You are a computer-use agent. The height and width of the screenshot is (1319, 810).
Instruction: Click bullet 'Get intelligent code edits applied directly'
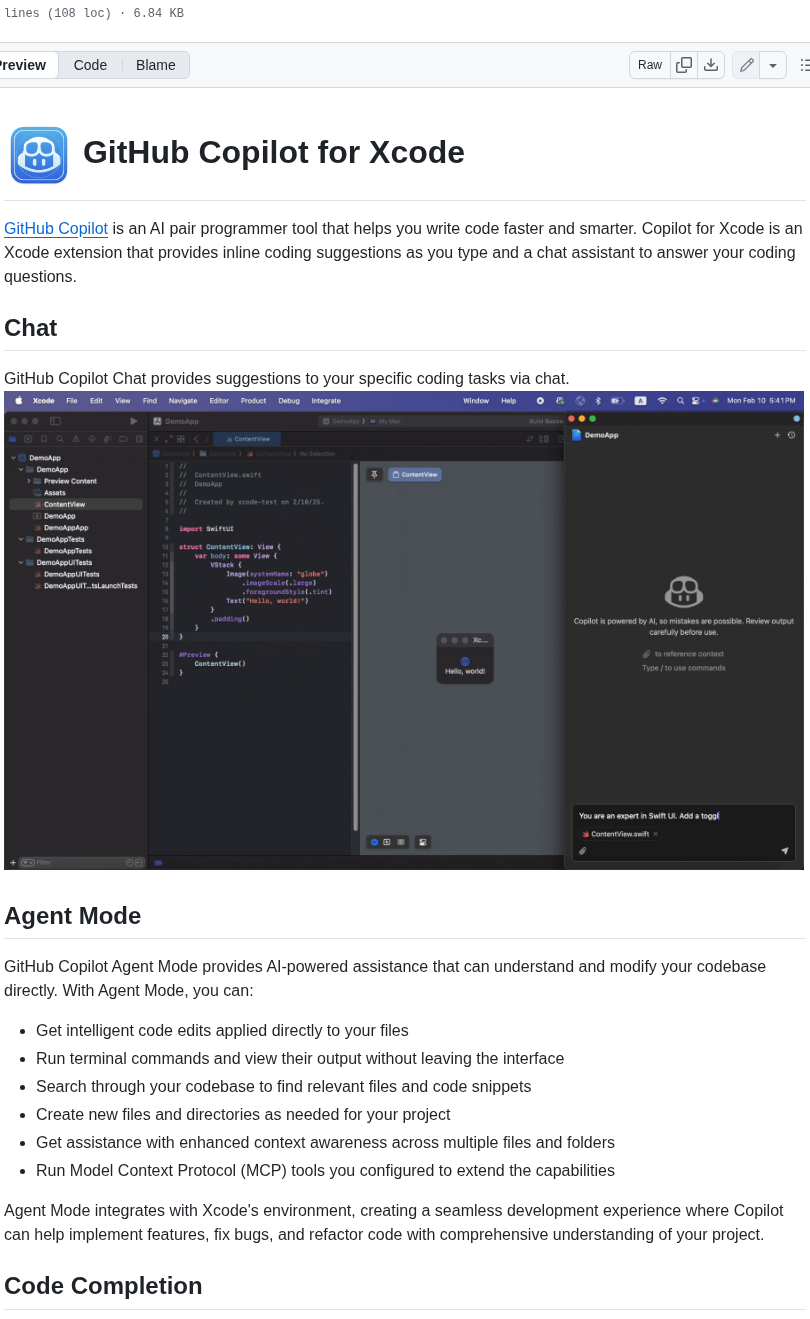pyautogui.click(x=222, y=1031)
